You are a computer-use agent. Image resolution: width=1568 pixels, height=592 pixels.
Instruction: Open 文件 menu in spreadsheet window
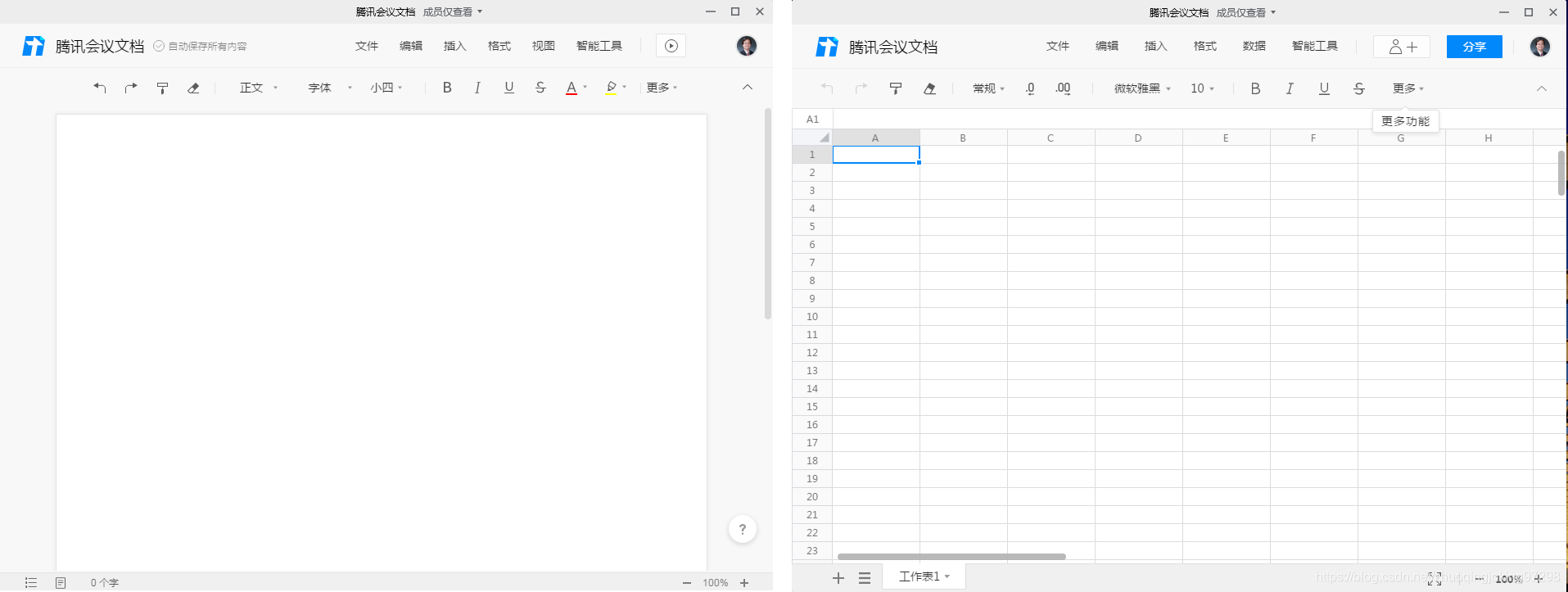click(x=1058, y=46)
